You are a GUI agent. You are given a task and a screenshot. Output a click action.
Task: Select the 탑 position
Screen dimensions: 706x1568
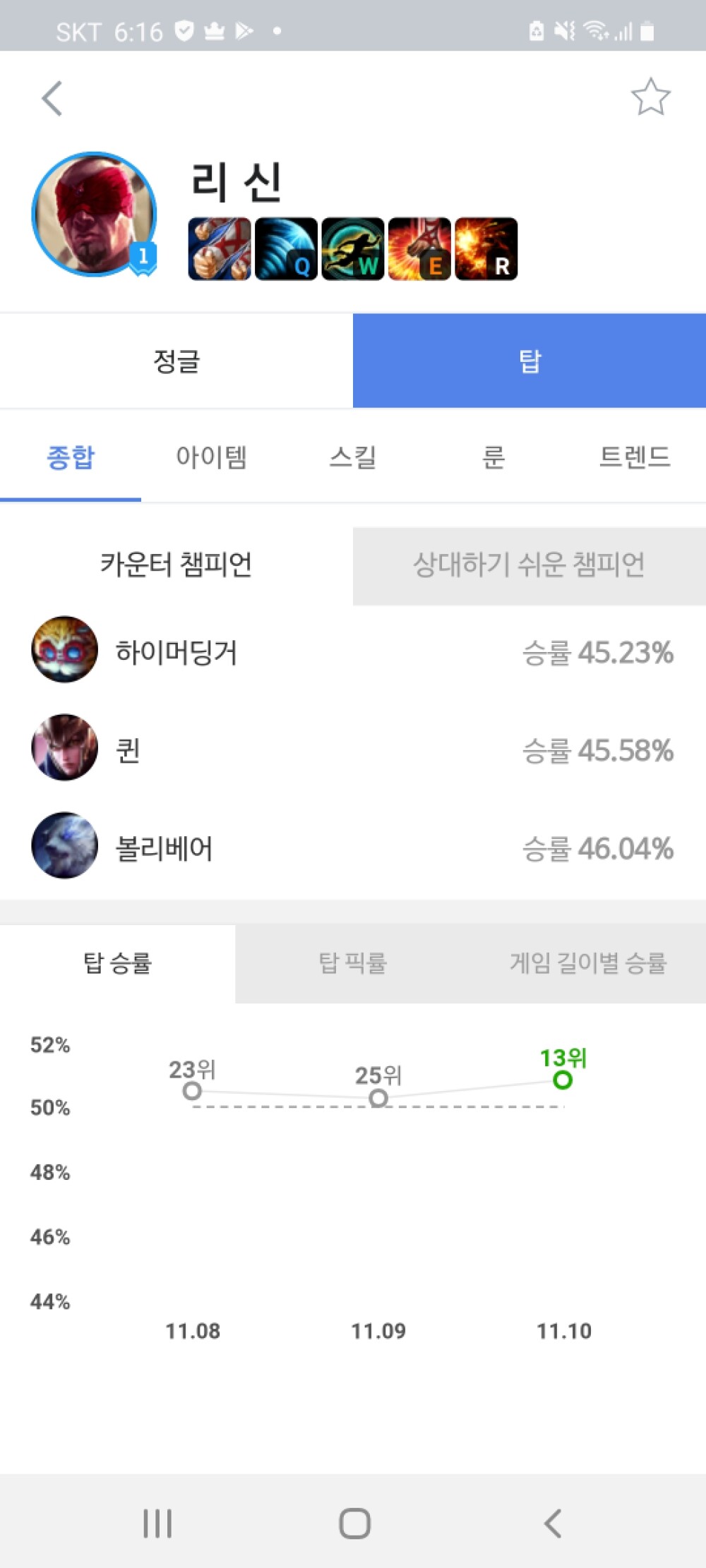tap(529, 361)
